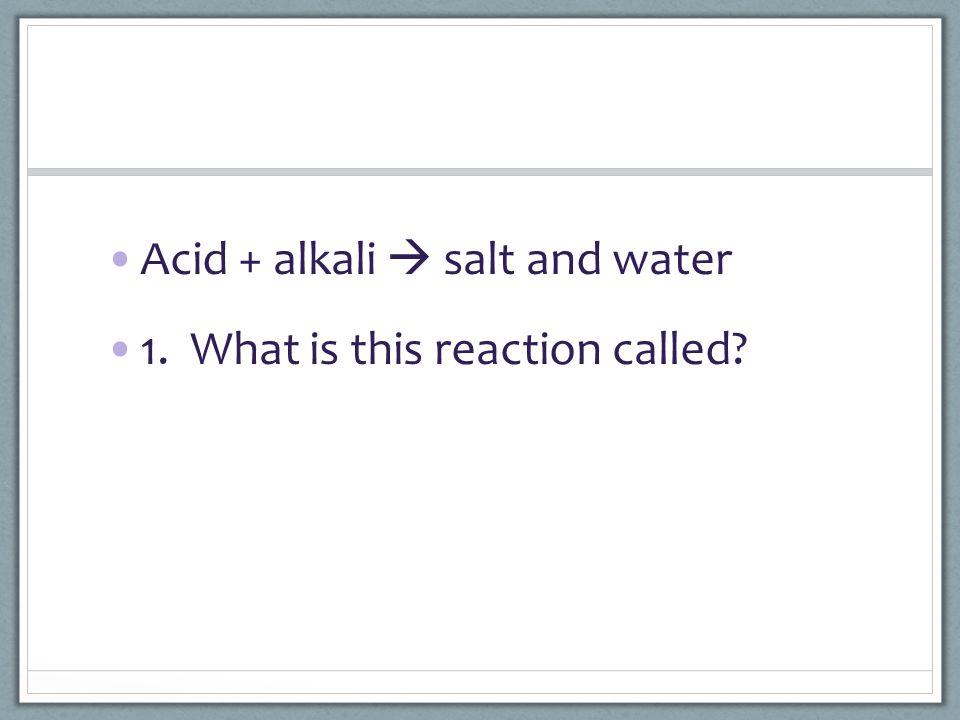Click the plus sign between Acid and alkali
960x720 pixels.
click(250, 261)
